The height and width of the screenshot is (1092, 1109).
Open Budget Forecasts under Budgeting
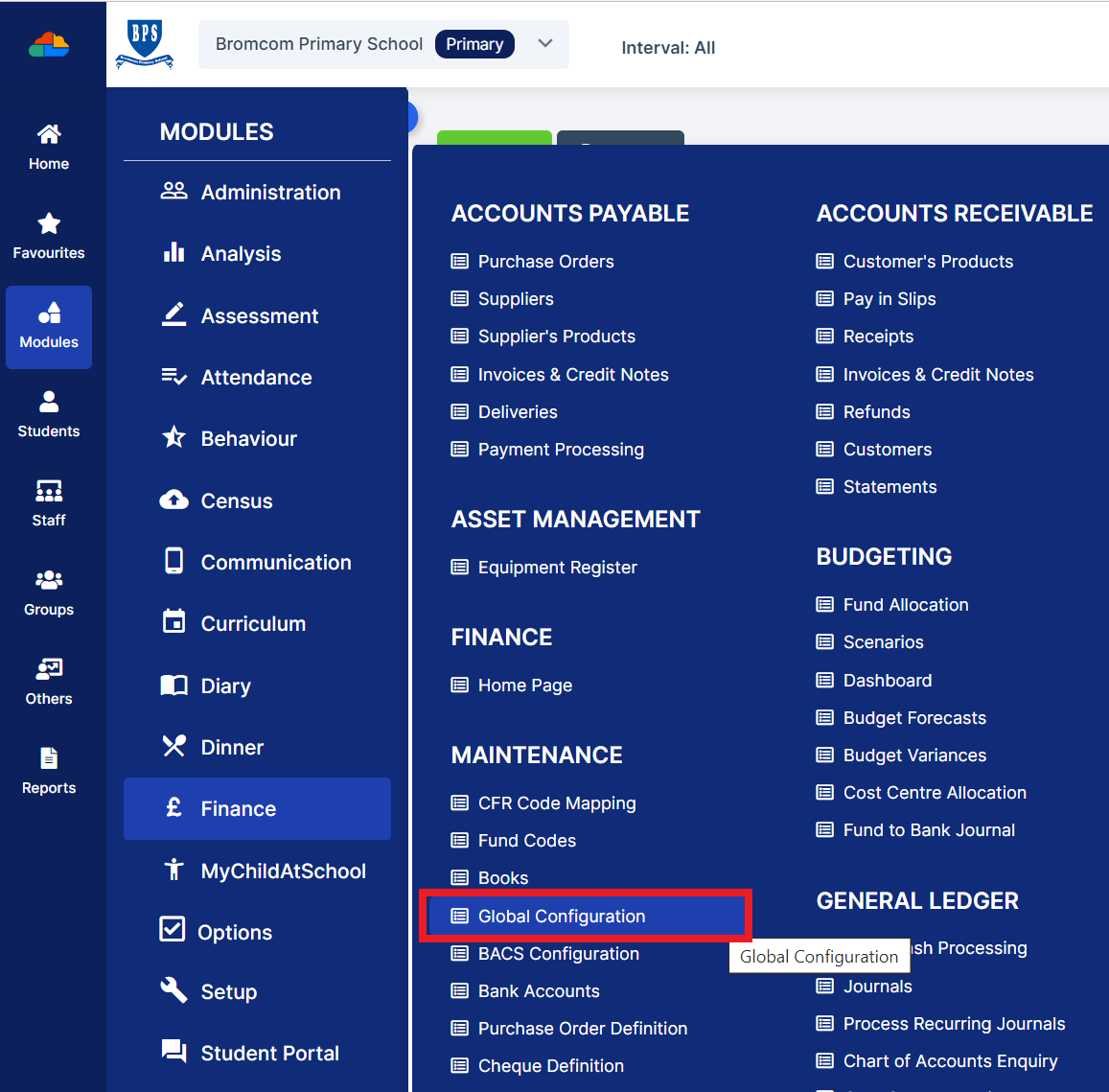(x=913, y=717)
